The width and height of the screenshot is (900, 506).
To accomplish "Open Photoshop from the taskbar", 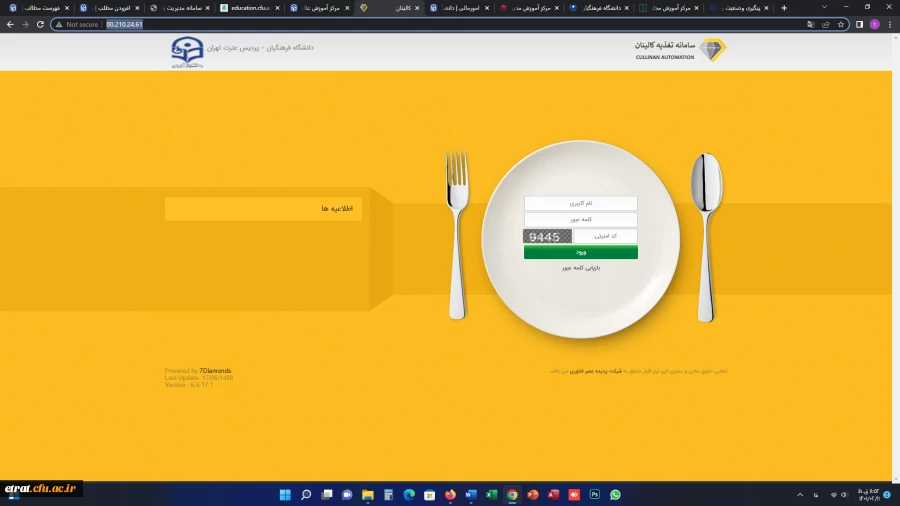I will pyautogui.click(x=595, y=494).
